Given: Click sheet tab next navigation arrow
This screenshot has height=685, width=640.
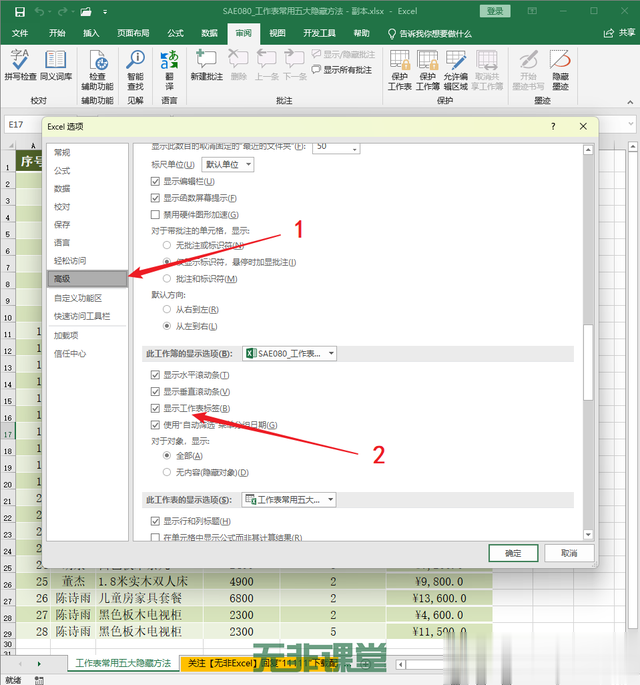Looking at the screenshot, I should (x=39, y=664).
